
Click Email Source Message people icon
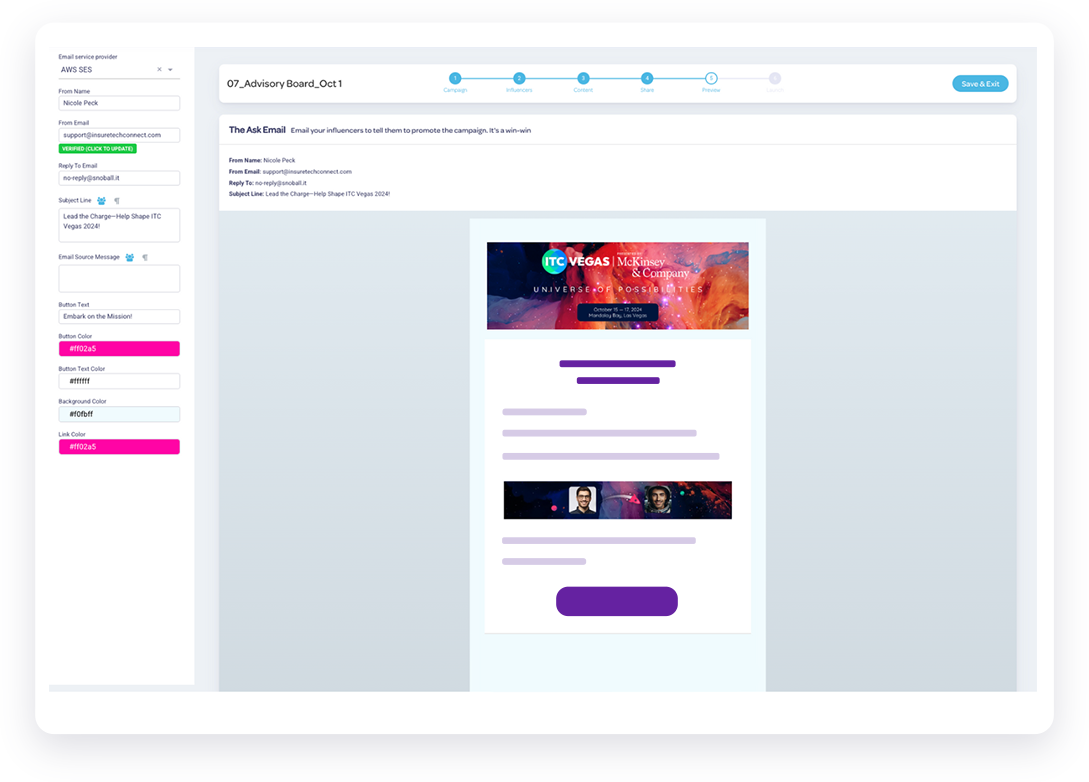(130, 258)
